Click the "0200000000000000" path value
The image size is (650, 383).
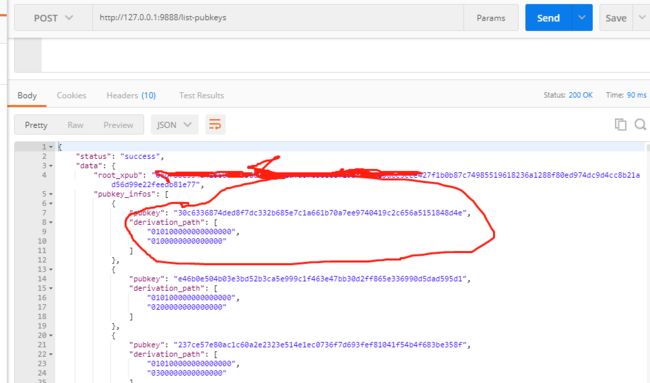[187, 307]
